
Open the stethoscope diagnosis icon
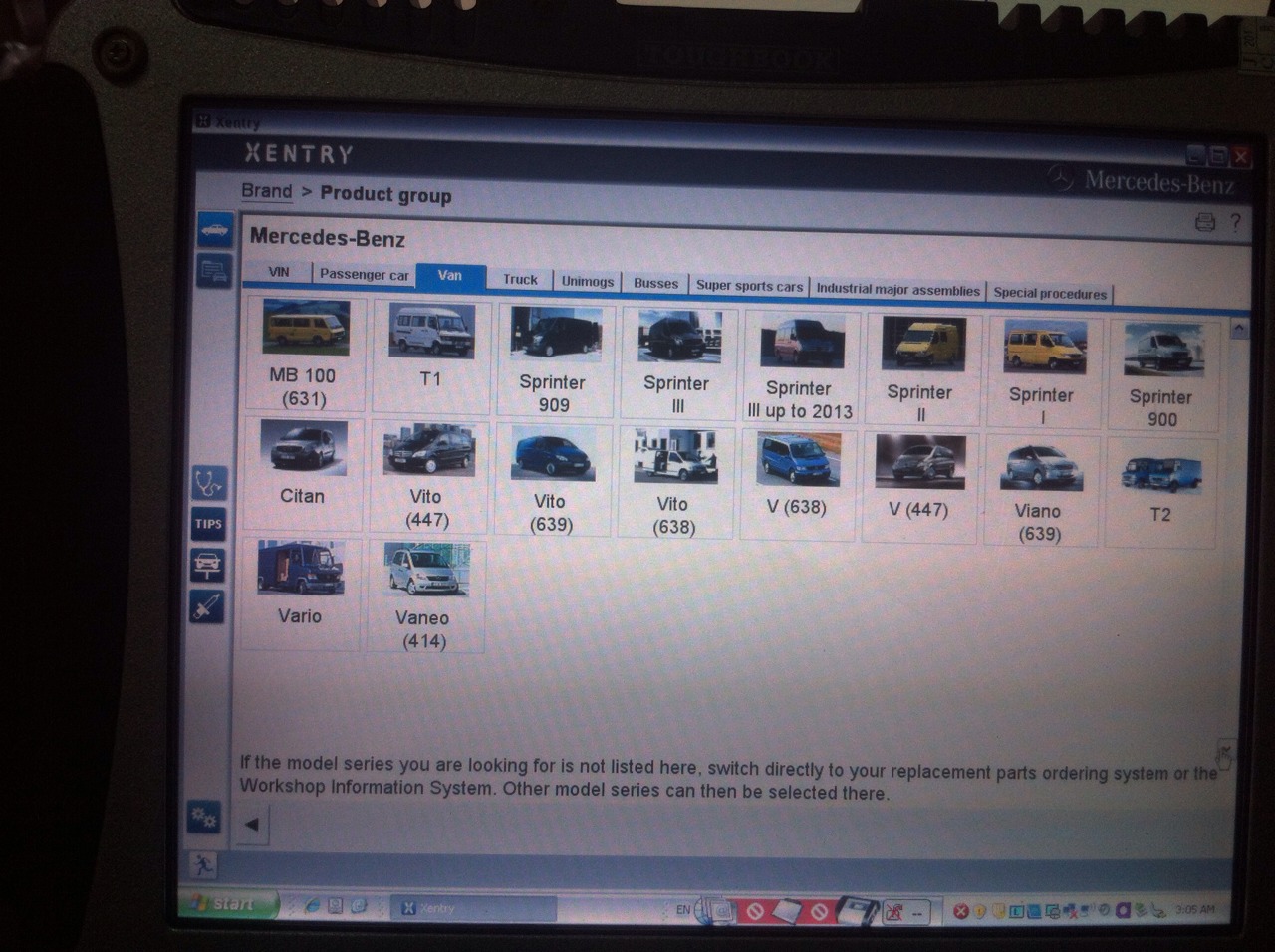(x=208, y=483)
